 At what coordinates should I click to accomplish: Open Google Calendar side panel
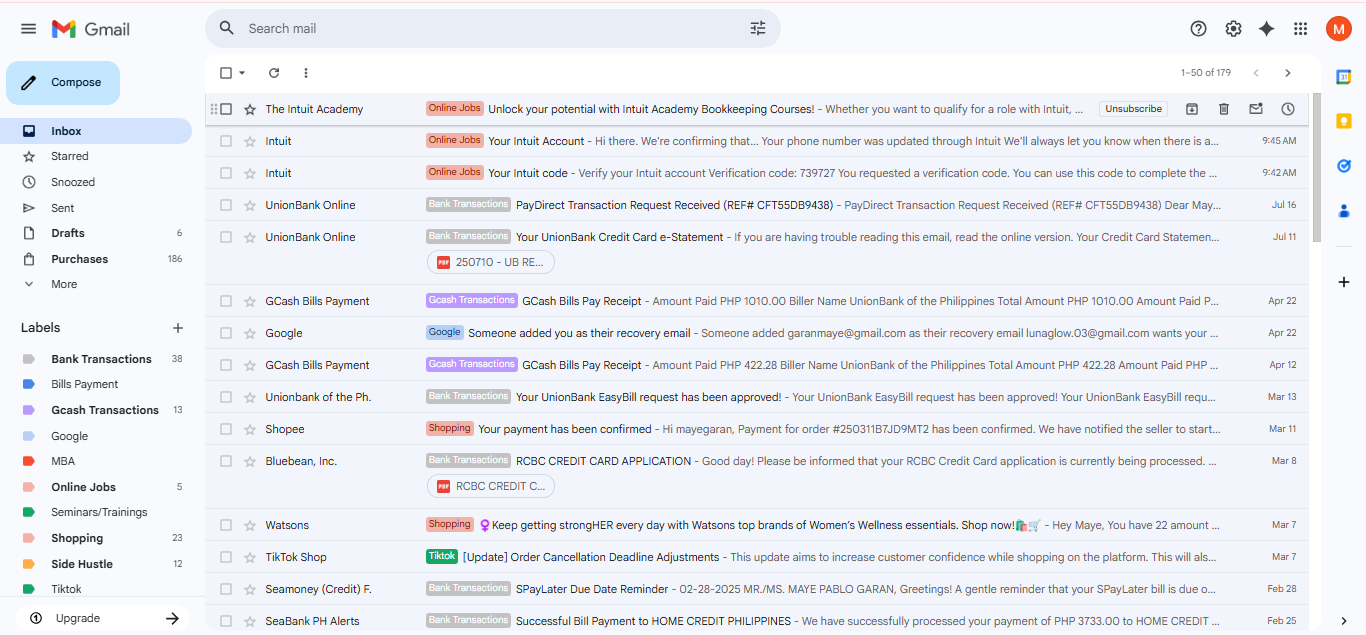[1344, 76]
